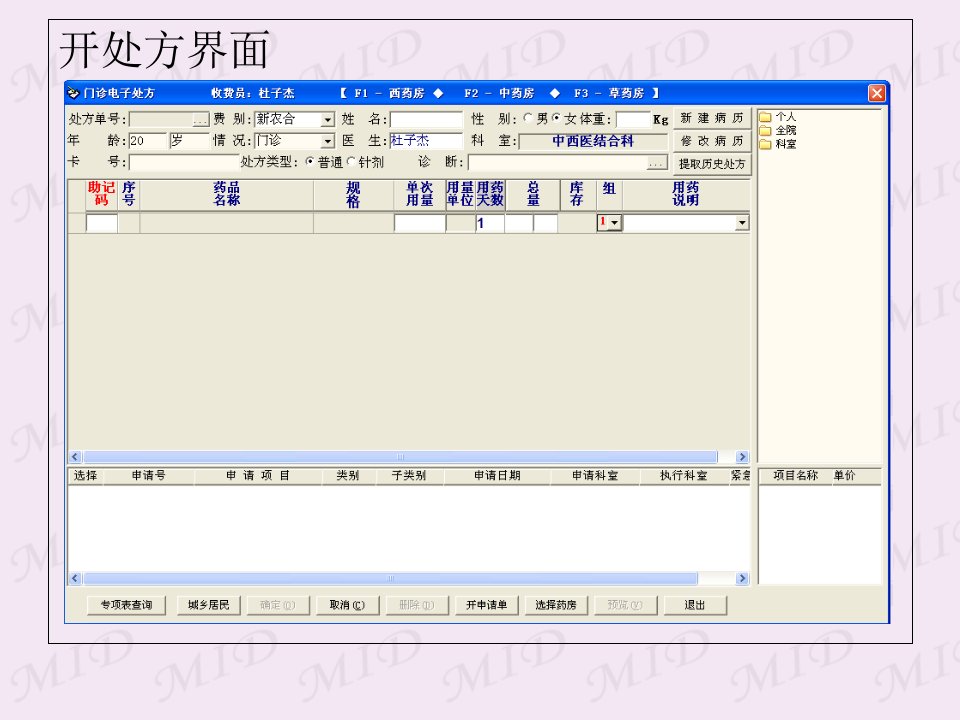This screenshot has width=960, height=720.
Task: Click the 库存 column header
Action: (577, 195)
